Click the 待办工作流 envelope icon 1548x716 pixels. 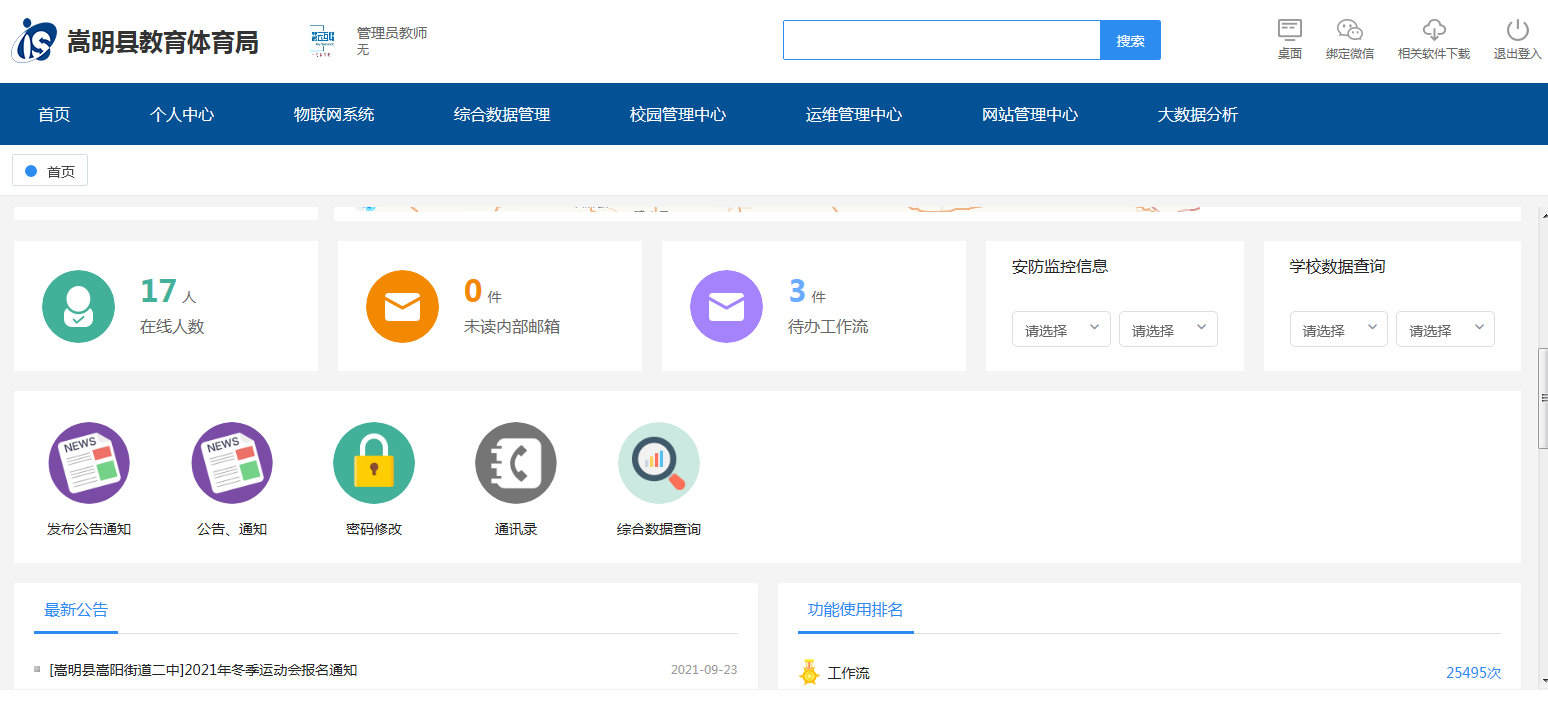coord(726,306)
